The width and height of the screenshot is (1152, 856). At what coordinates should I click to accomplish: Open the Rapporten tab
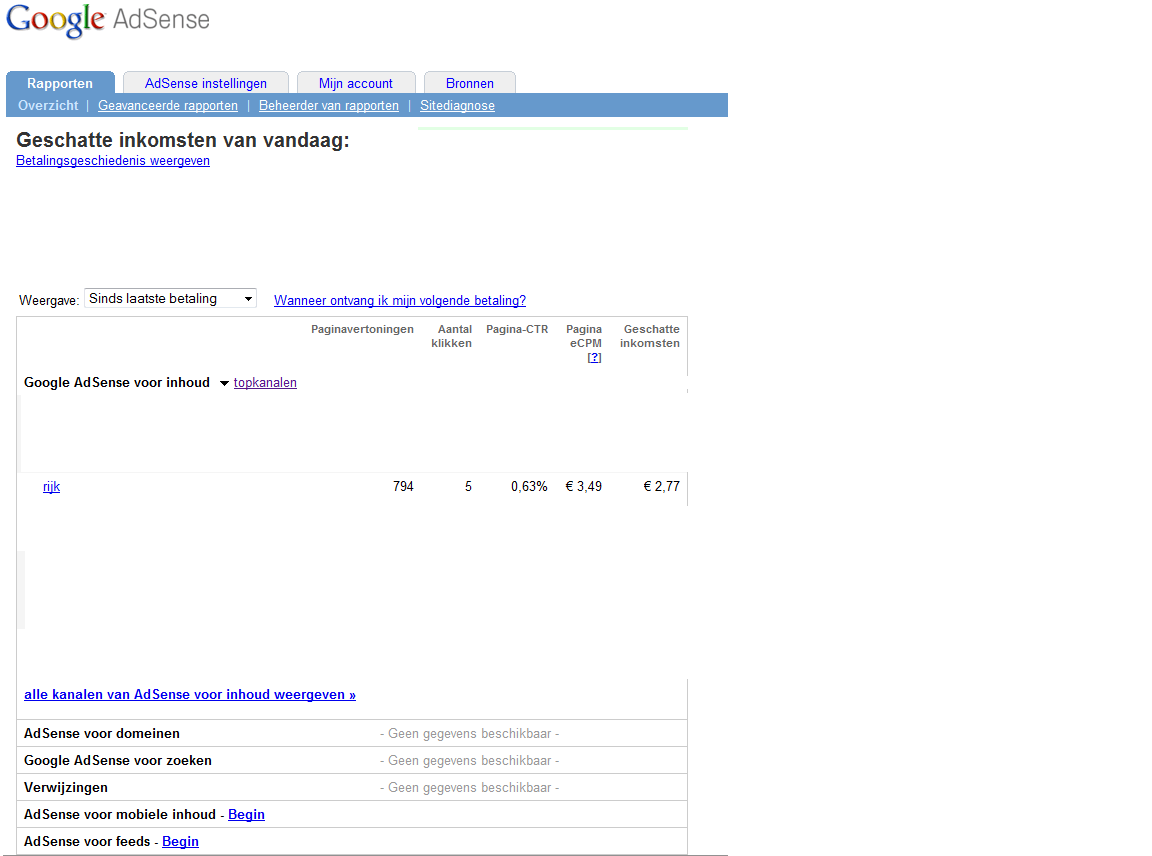coord(60,83)
